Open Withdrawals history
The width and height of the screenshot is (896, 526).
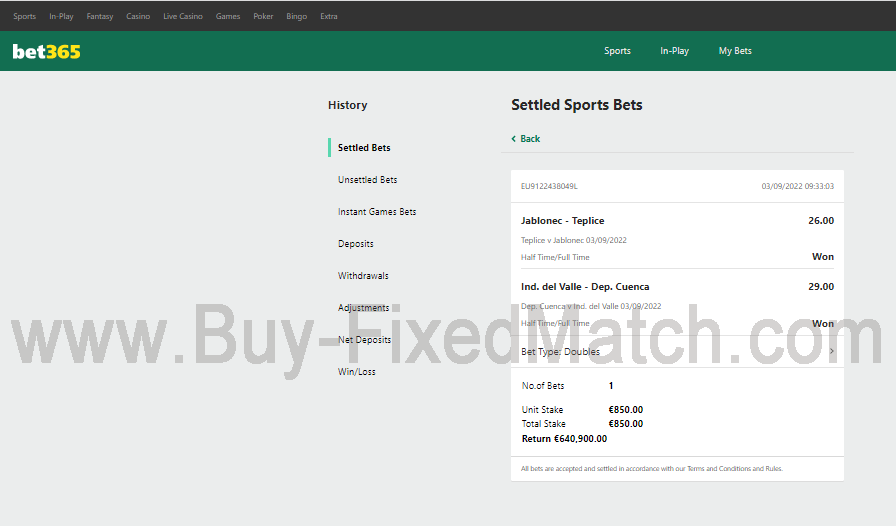[363, 276]
